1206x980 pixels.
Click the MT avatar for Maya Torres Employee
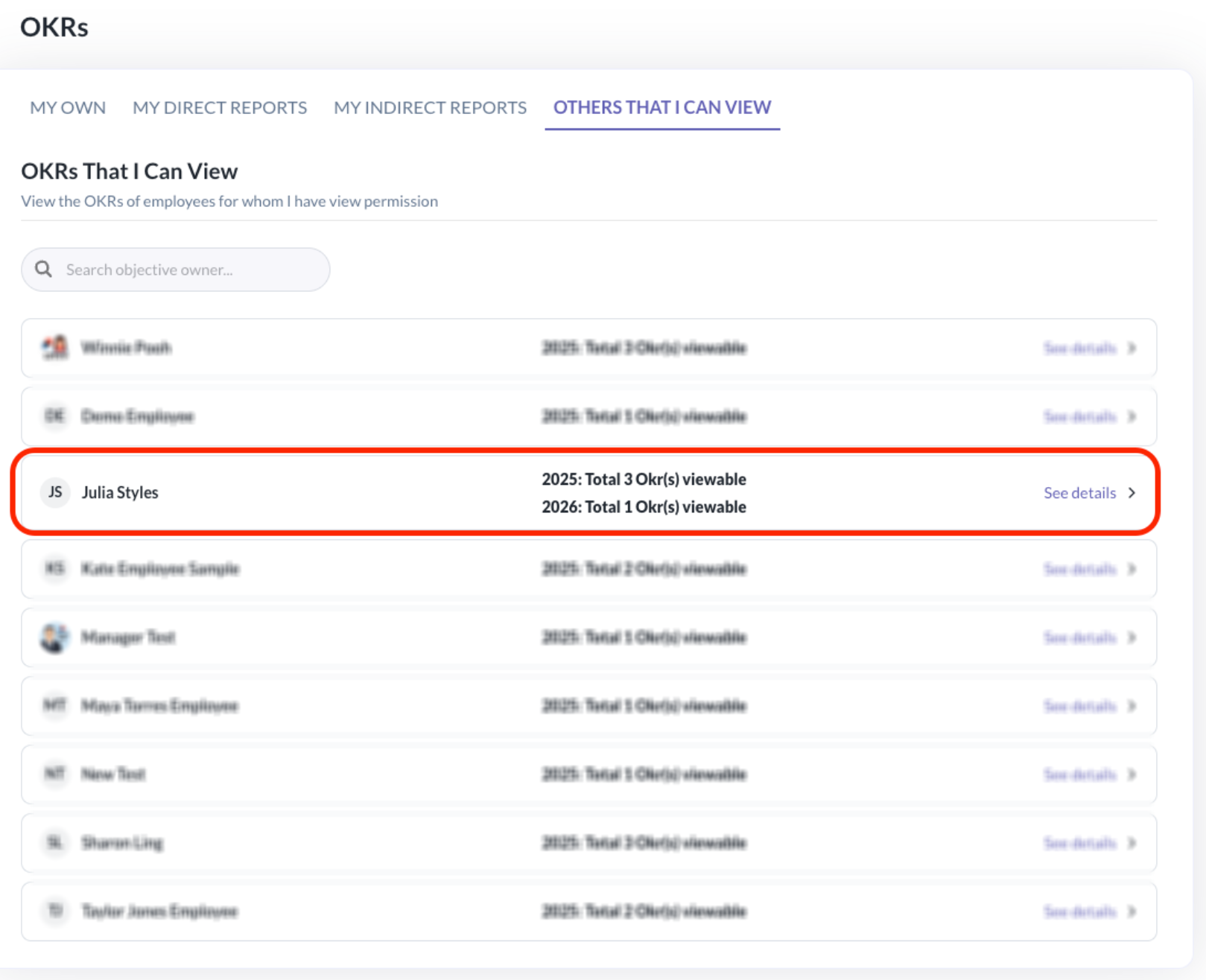[55, 705]
